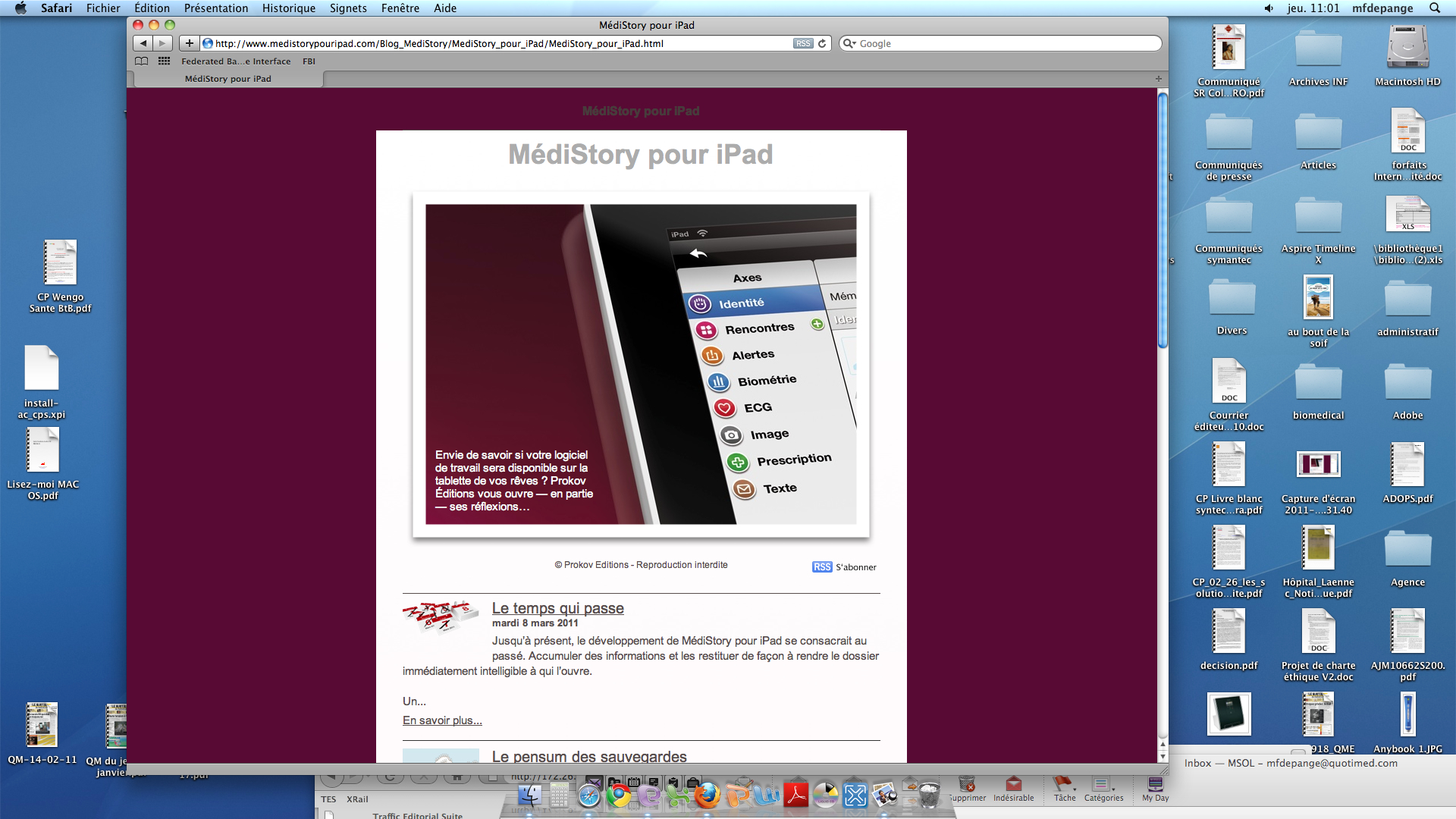The width and height of the screenshot is (1456, 819).
Task: Click the Spotlight magnifier in menu bar
Action: pos(1434,8)
